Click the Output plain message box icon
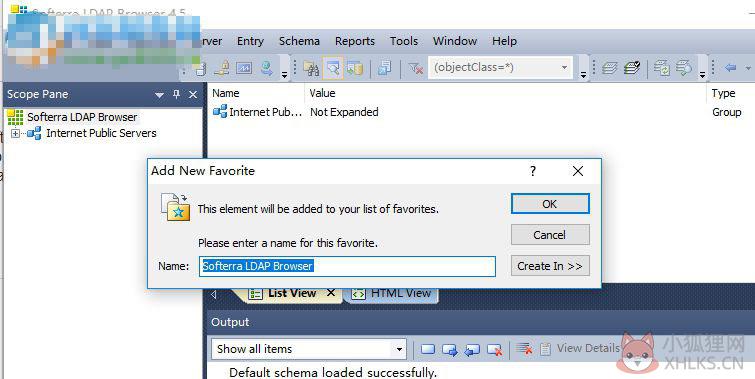Screen dimensions: 755x379 428,350
